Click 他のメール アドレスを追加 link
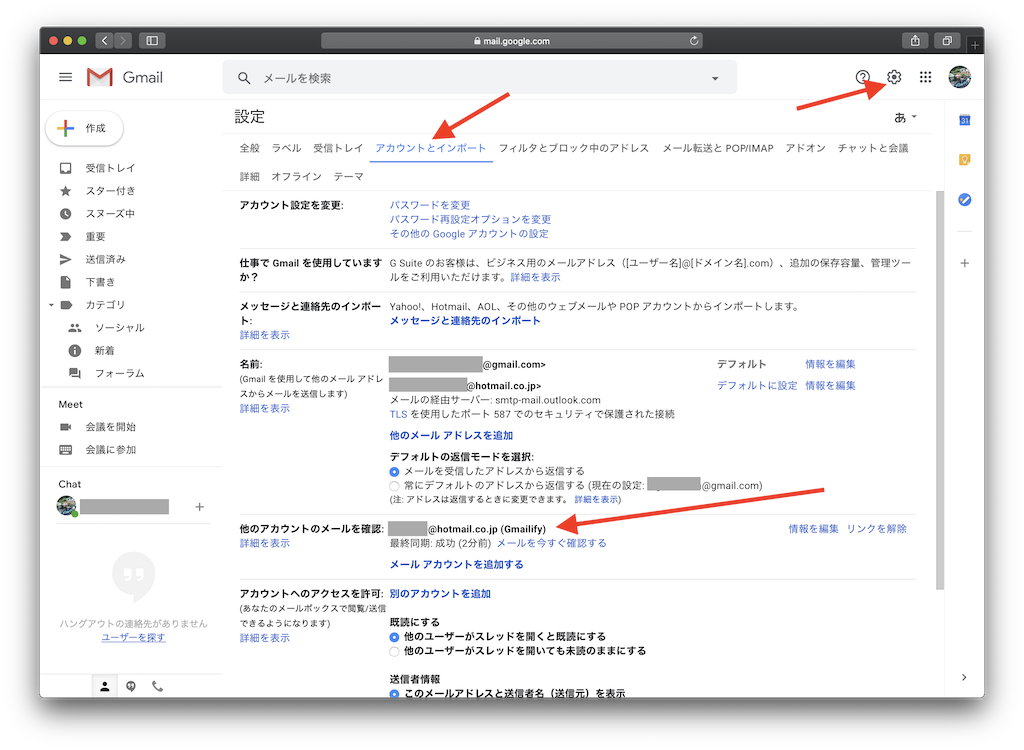The width and height of the screenshot is (1024, 750). point(451,436)
